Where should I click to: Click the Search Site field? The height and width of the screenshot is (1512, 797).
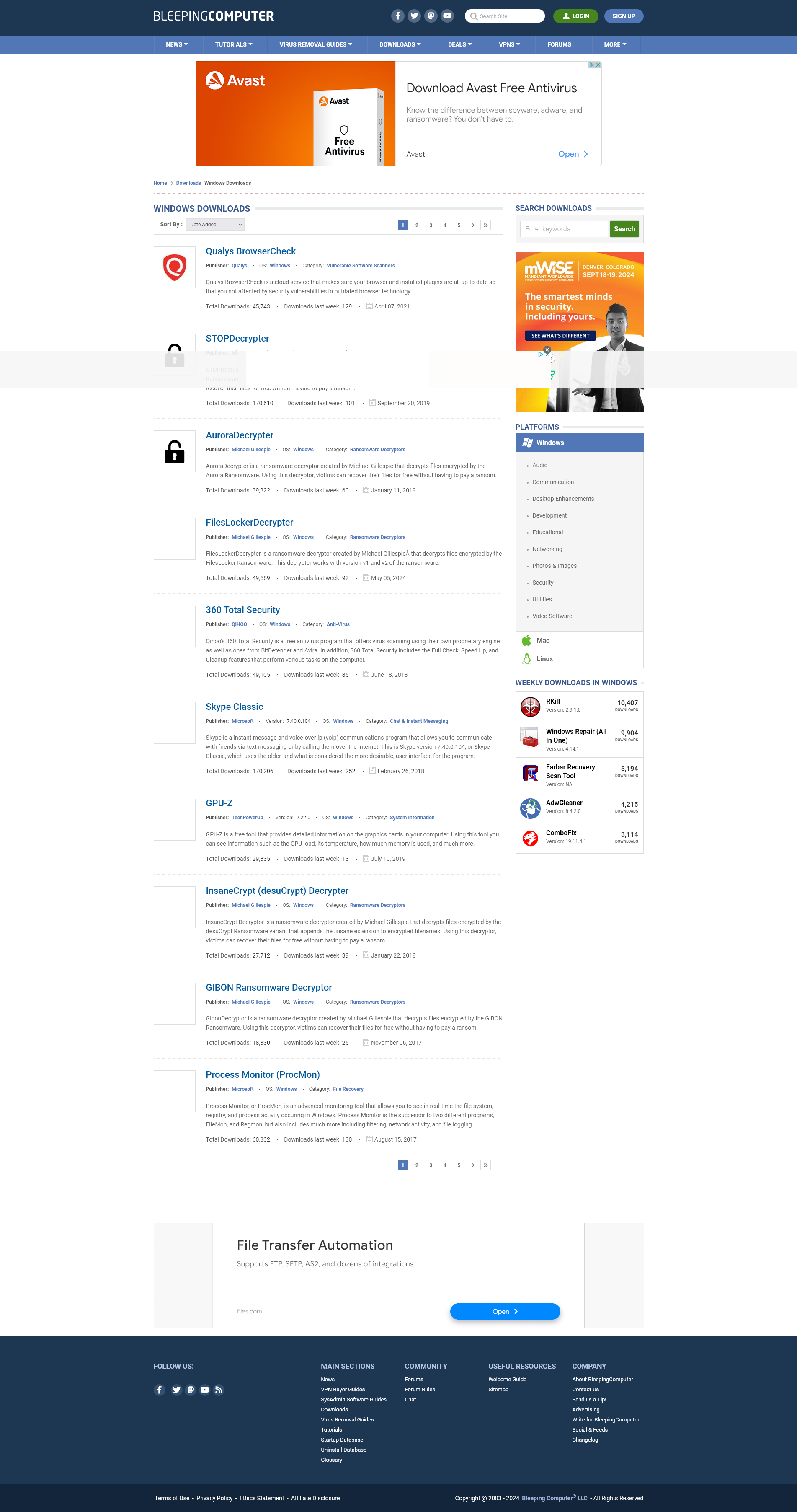click(x=505, y=16)
